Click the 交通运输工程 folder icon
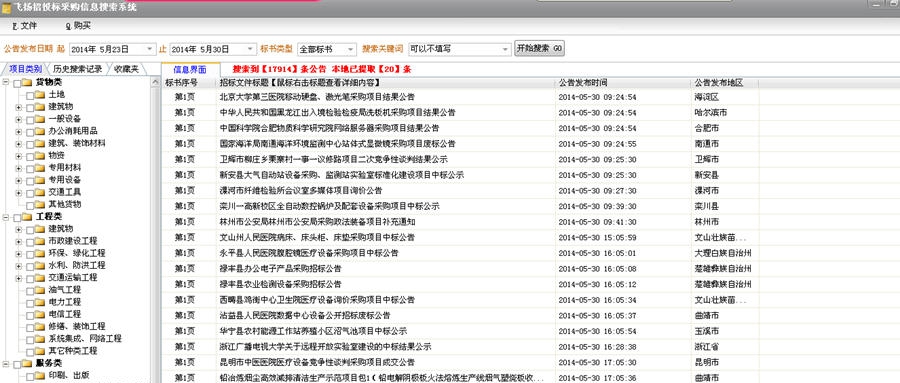Image resolution: width=900 pixels, height=383 pixels. tap(40, 278)
